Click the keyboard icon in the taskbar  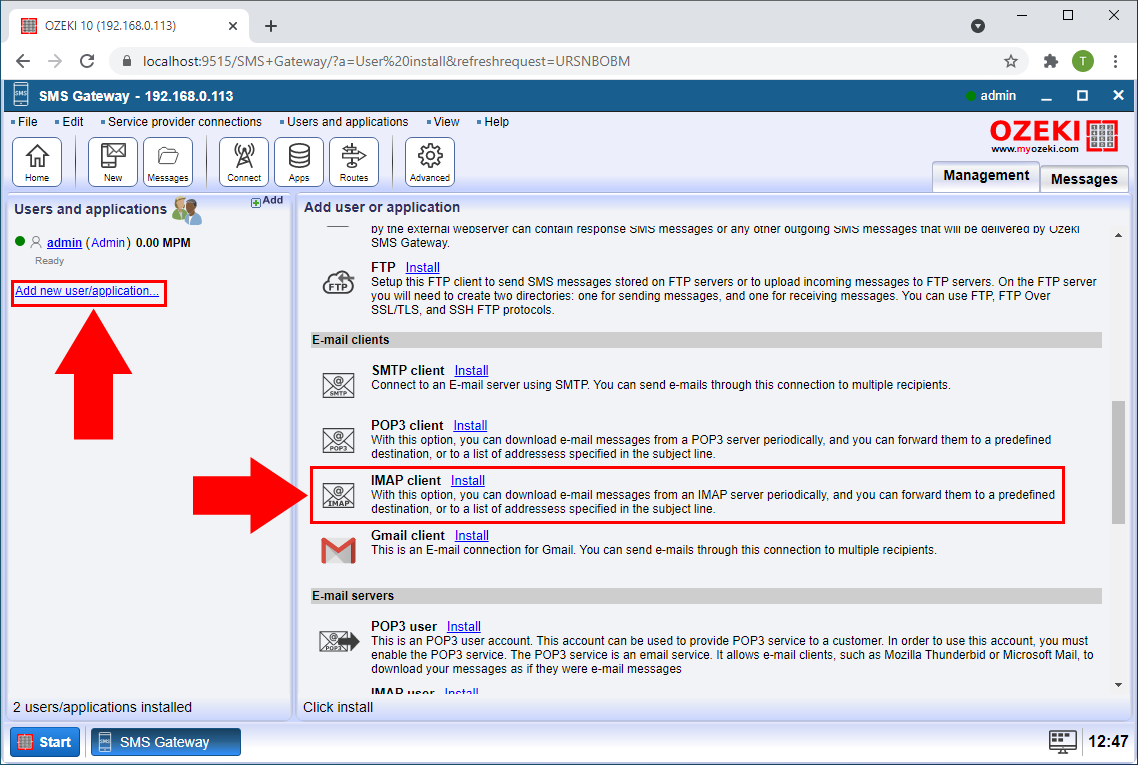tap(1063, 741)
